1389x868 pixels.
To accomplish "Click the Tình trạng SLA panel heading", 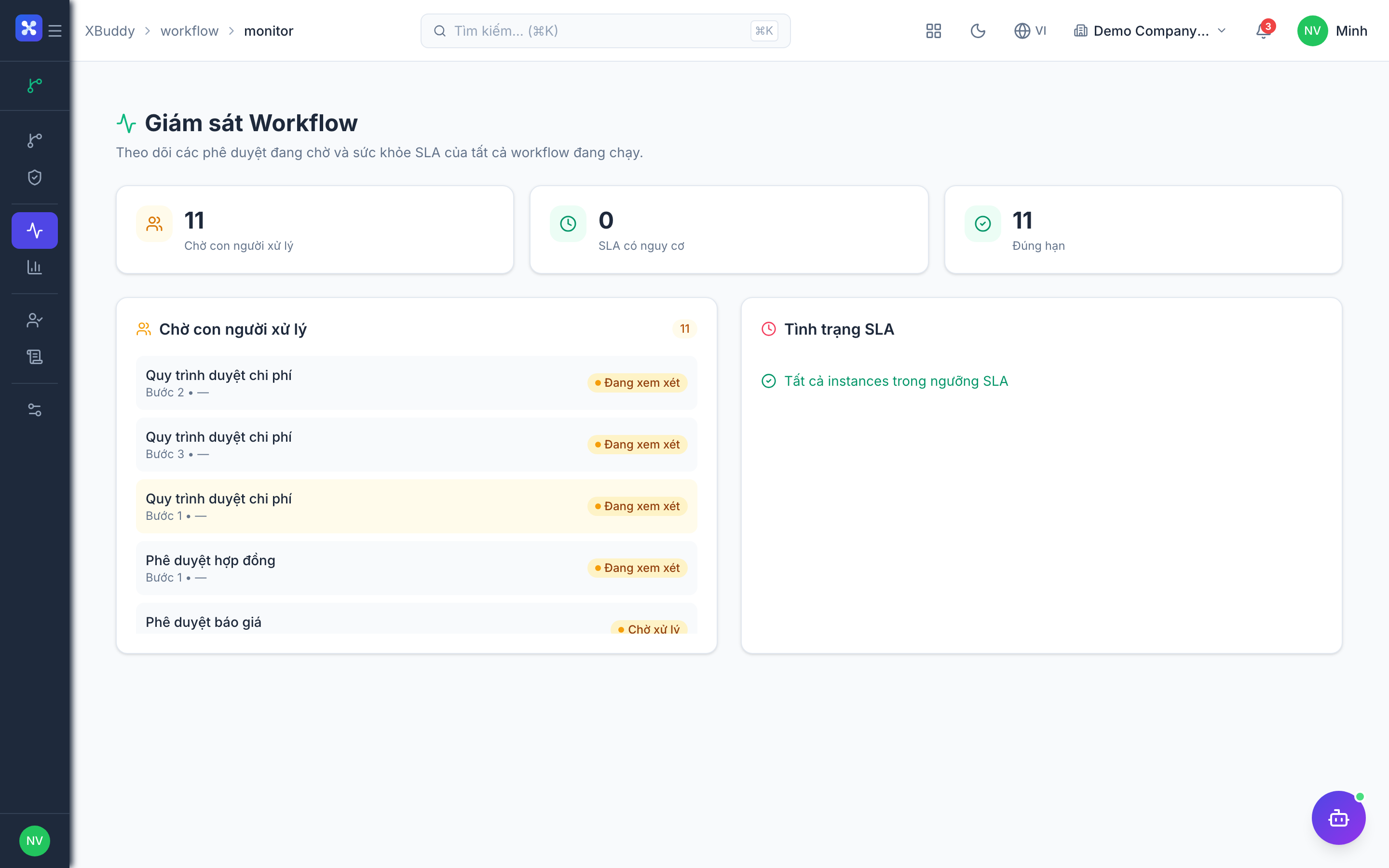I will [x=839, y=329].
